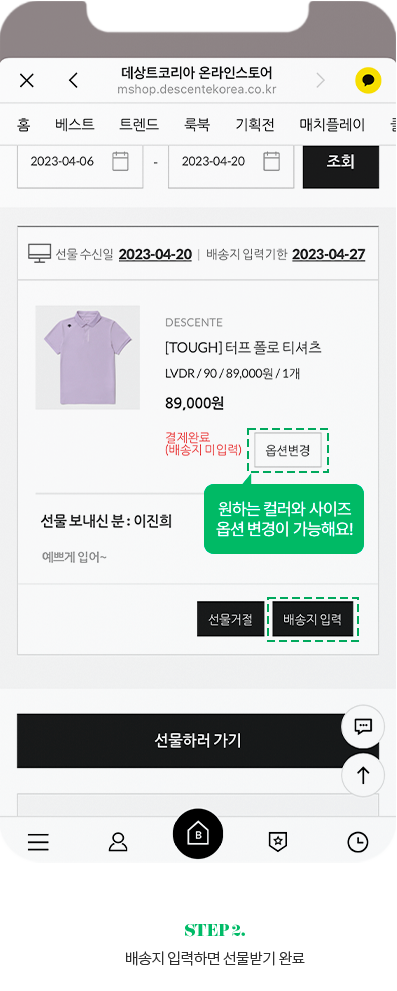Screen dimensions: 397x991
Task: Close the in-app browser with X icon
Action: (27, 80)
